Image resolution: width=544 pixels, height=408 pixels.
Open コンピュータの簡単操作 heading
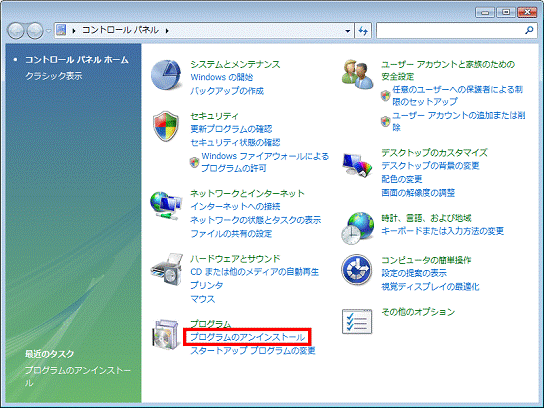click(x=426, y=260)
